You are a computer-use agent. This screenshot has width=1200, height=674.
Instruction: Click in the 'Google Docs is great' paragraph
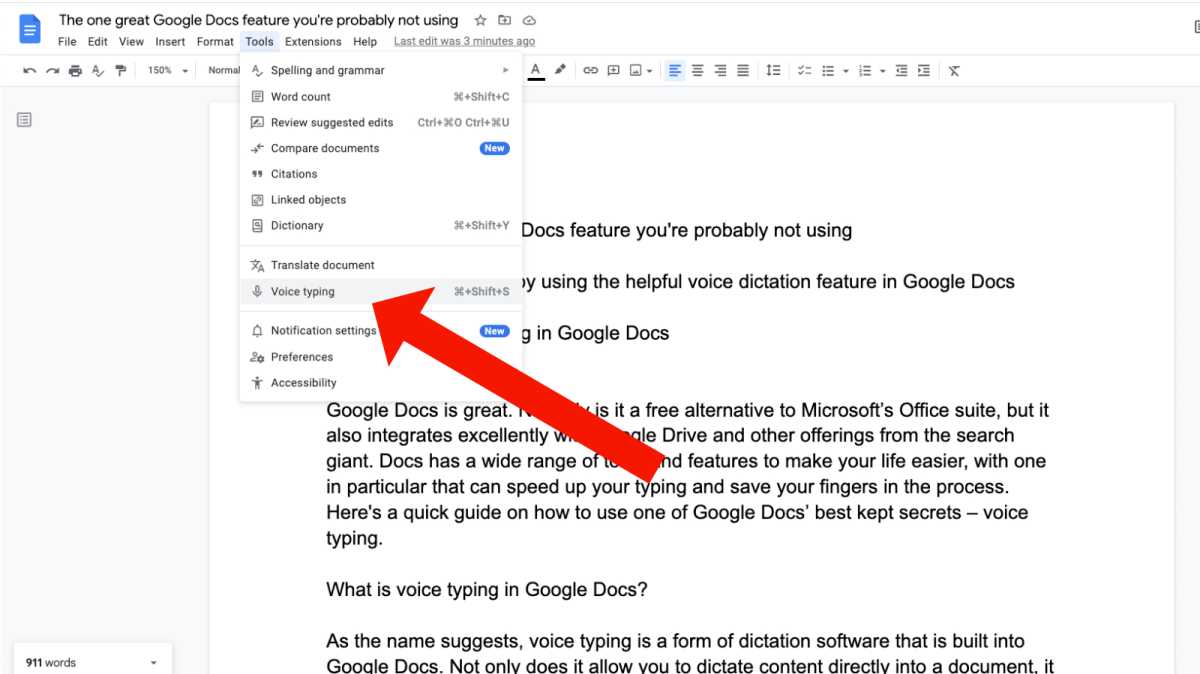687,474
